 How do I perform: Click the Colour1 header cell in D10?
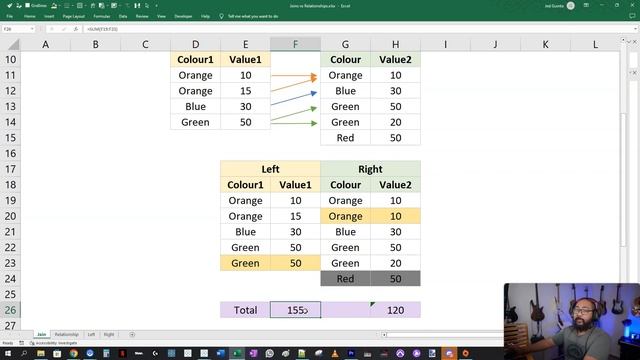point(195,60)
